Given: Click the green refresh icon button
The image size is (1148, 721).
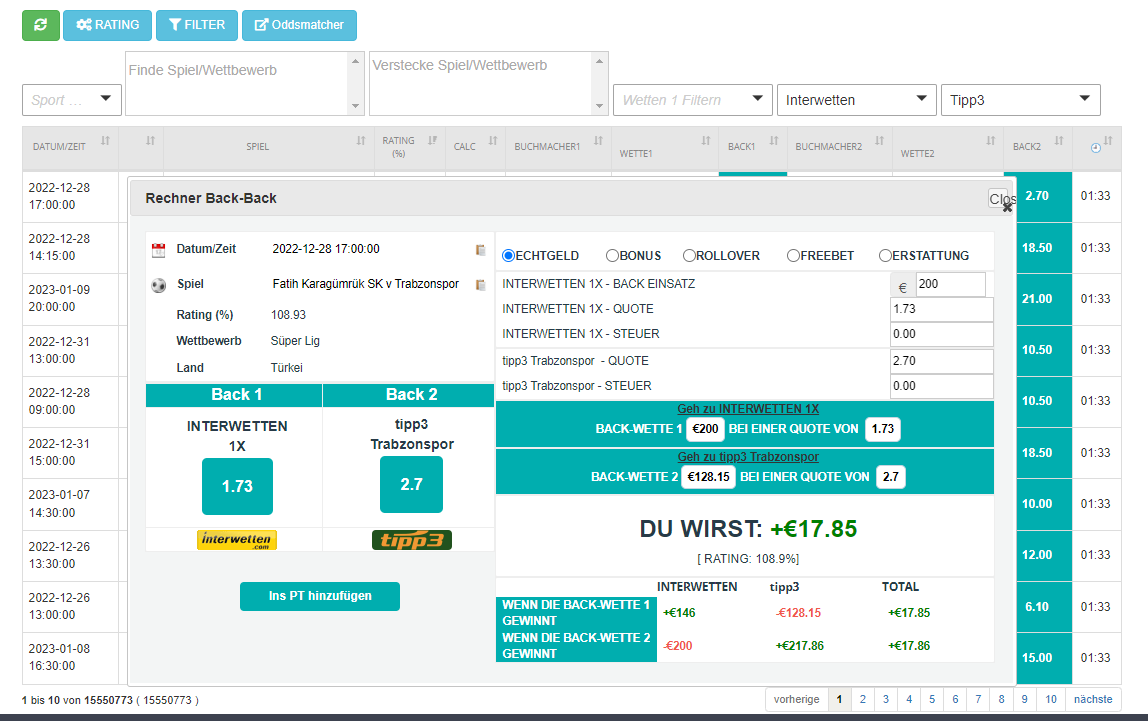Looking at the screenshot, I should click(x=41, y=25).
